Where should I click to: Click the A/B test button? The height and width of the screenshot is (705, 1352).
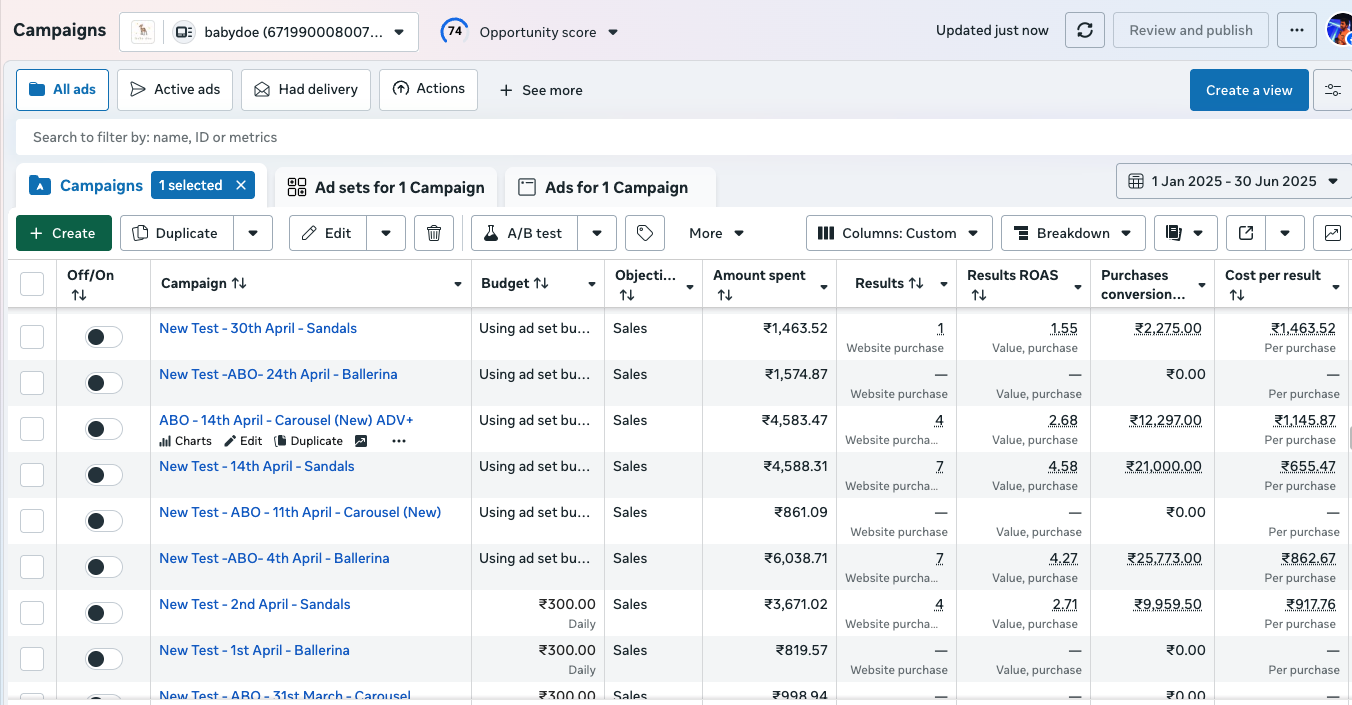tap(524, 233)
